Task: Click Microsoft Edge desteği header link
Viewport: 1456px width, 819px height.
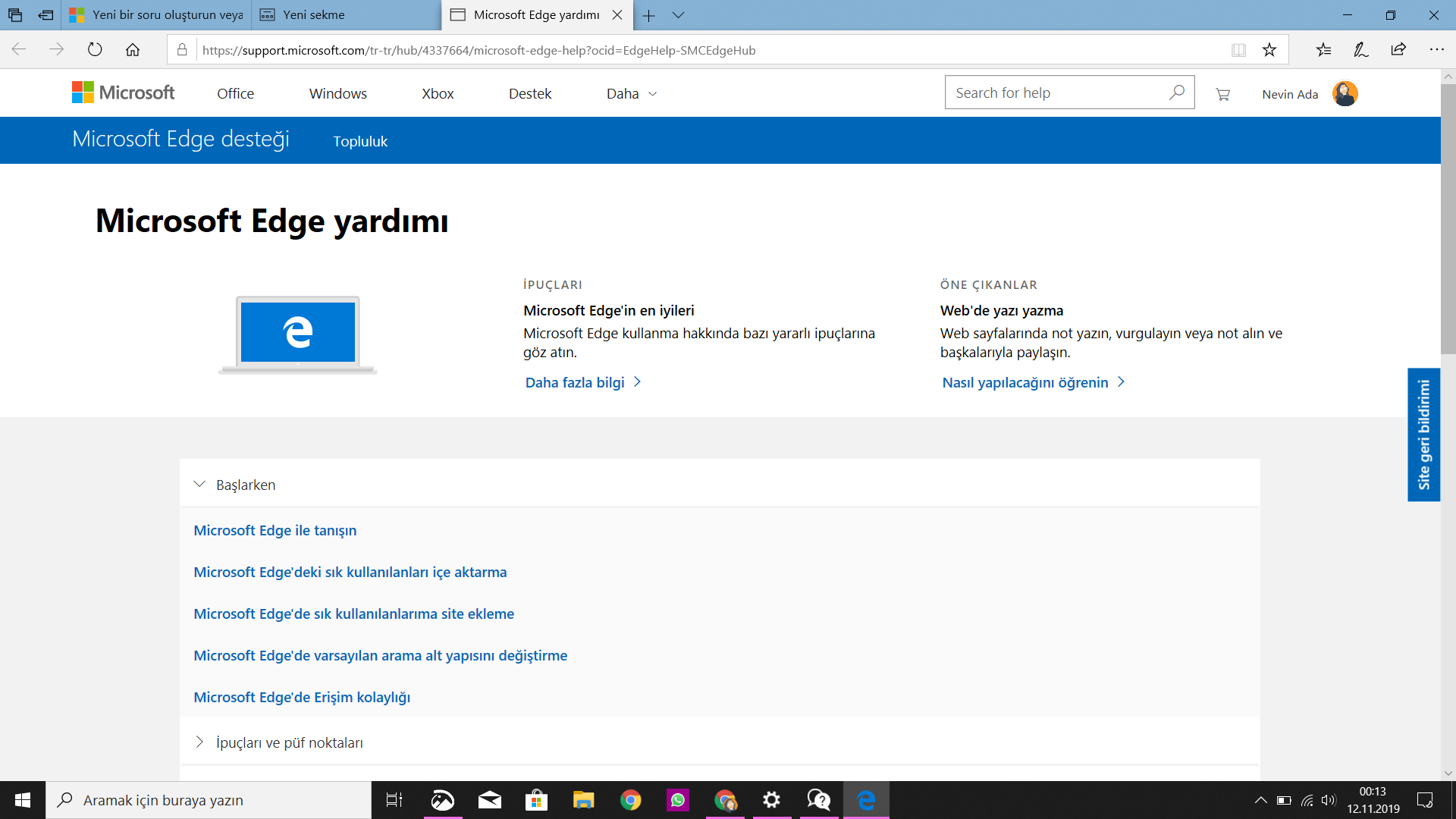Action: [180, 140]
